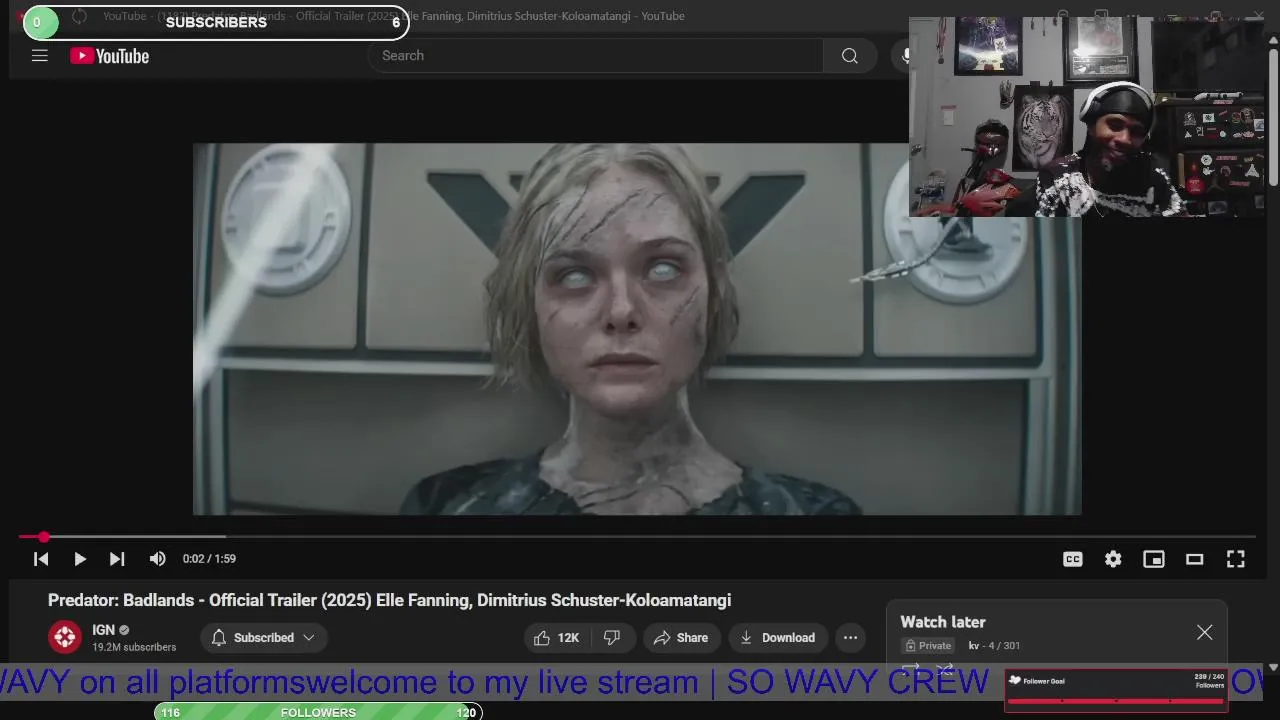Image resolution: width=1280 pixels, height=720 pixels.
Task: Like the video with 12K likes
Action: [557, 637]
